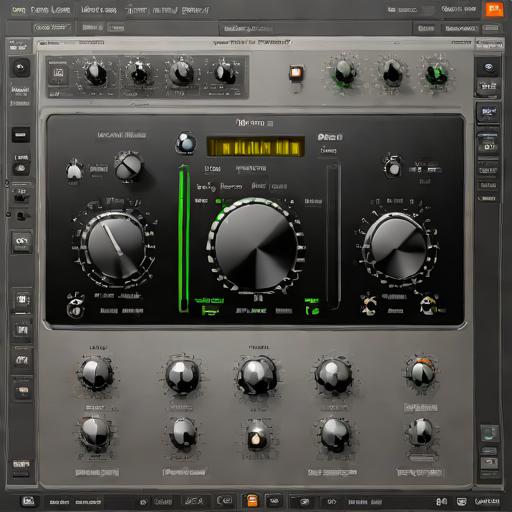Click the small ringed knob above the large right dial
Image resolution: width=512 pixels, height=512 pixels.
click(393, 168)
